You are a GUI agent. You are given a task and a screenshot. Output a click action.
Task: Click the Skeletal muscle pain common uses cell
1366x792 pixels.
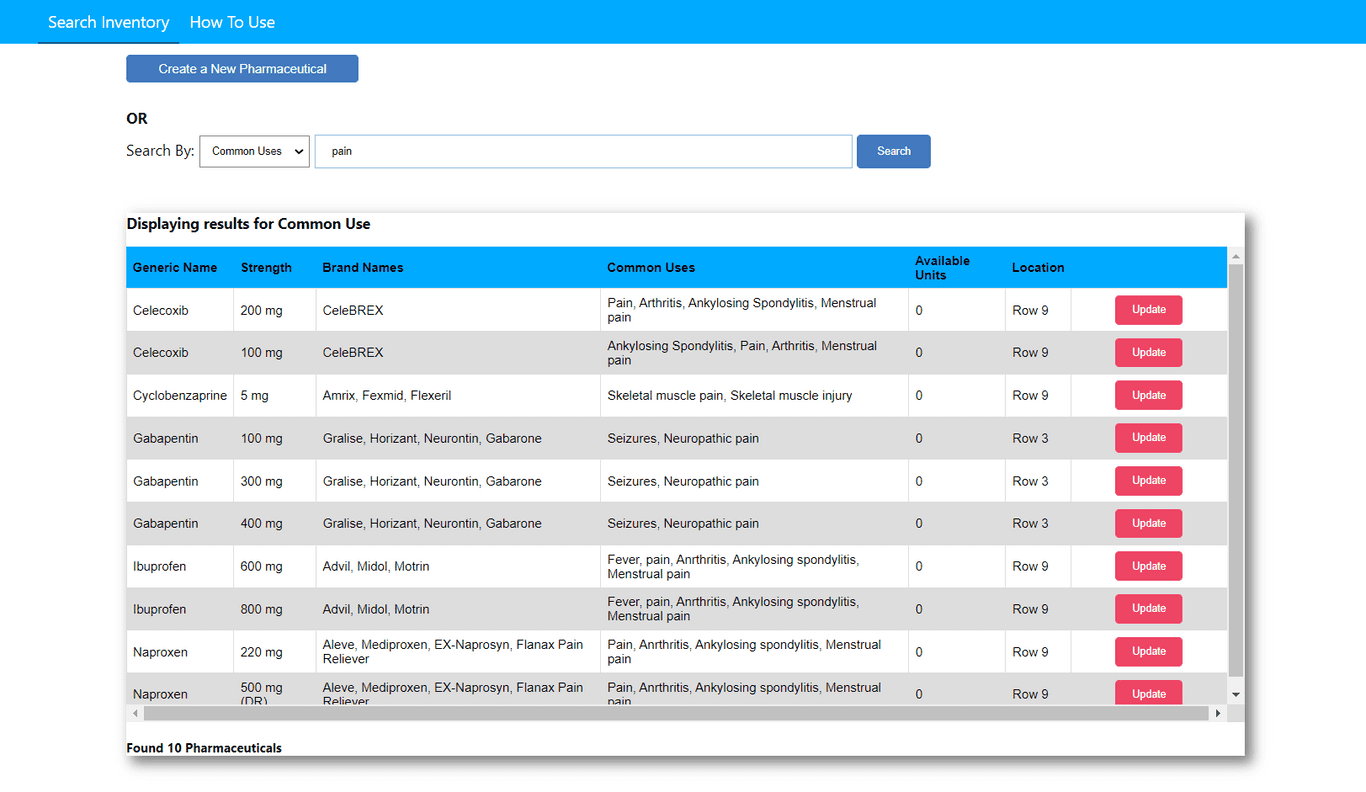(754, 396)
